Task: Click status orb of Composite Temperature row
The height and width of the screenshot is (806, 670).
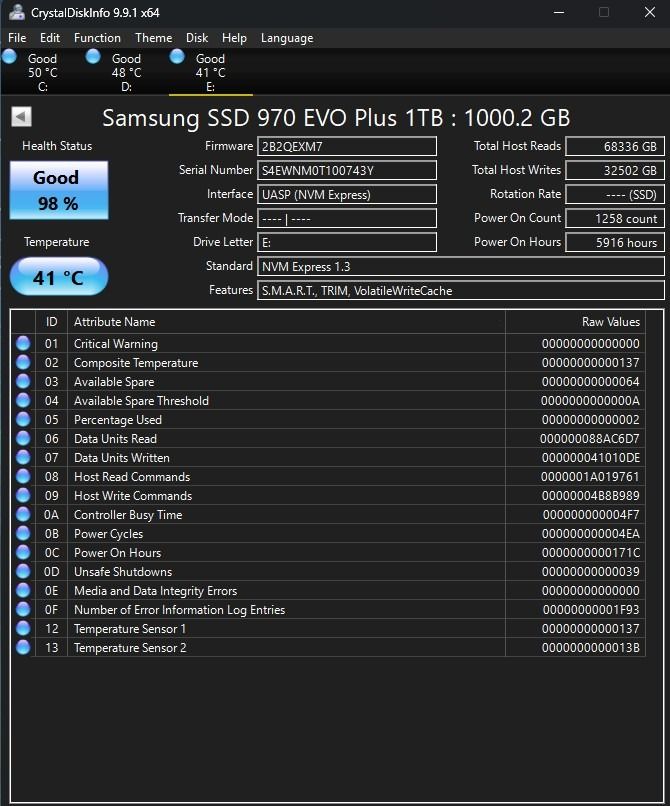Action: [x=23, y=362]
